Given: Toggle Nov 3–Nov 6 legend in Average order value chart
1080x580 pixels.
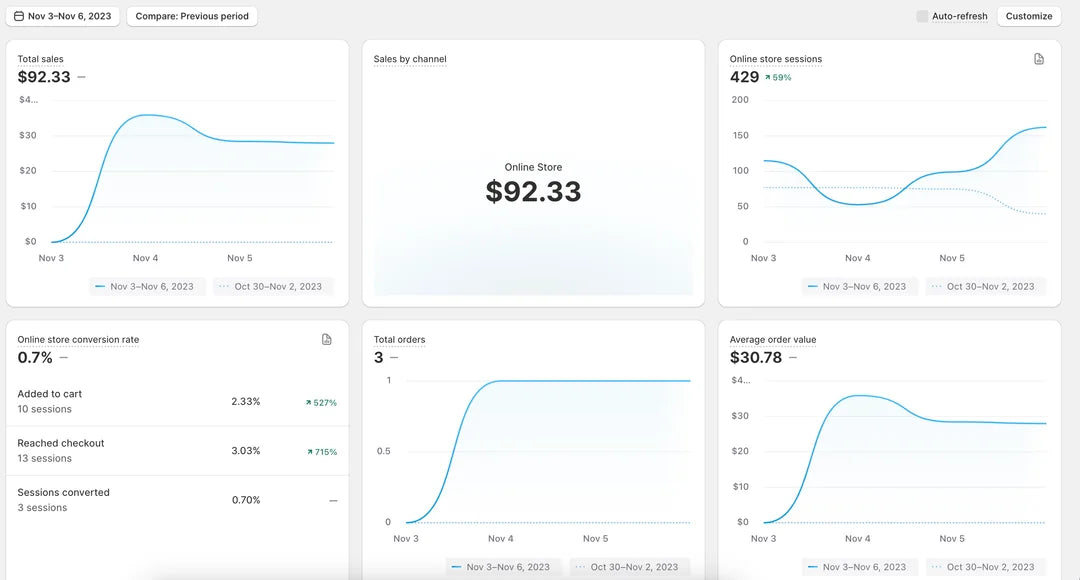Looking at the screenshot, I should point(859,567).
